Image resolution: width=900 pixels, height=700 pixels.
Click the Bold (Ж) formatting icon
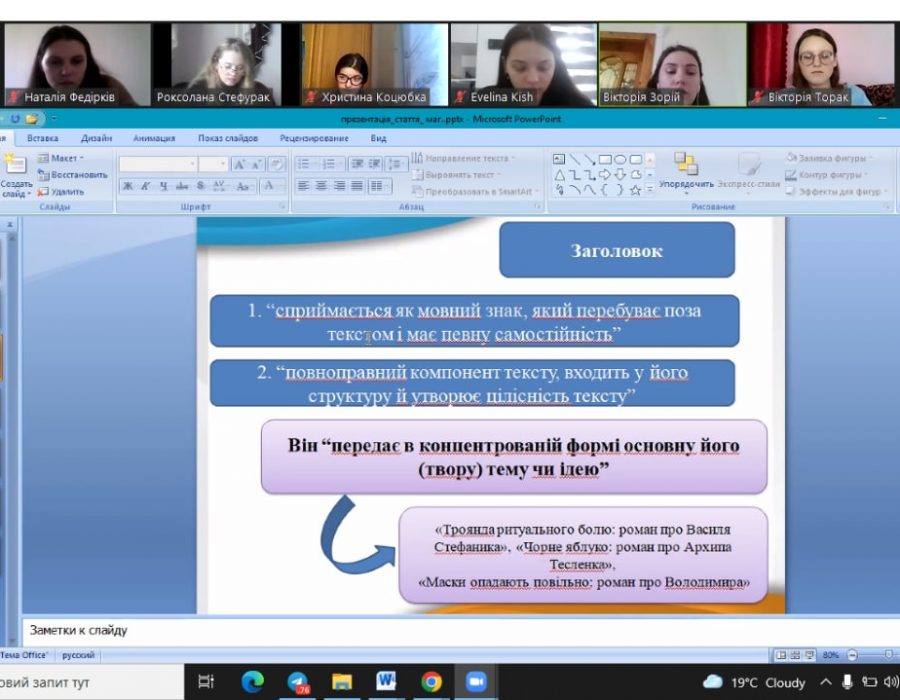(127, 186)
